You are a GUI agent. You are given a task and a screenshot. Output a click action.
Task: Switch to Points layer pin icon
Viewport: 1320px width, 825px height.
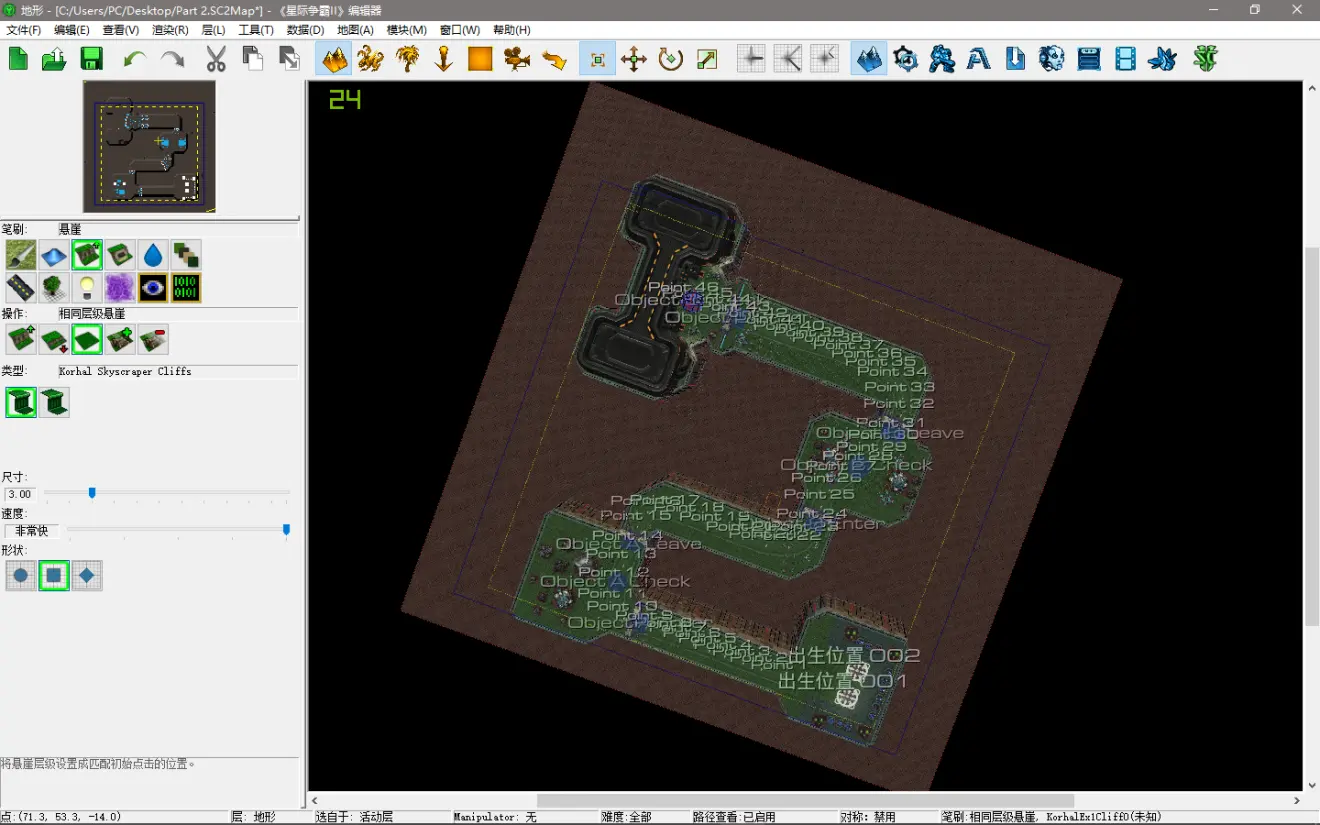tap(444, 59)
